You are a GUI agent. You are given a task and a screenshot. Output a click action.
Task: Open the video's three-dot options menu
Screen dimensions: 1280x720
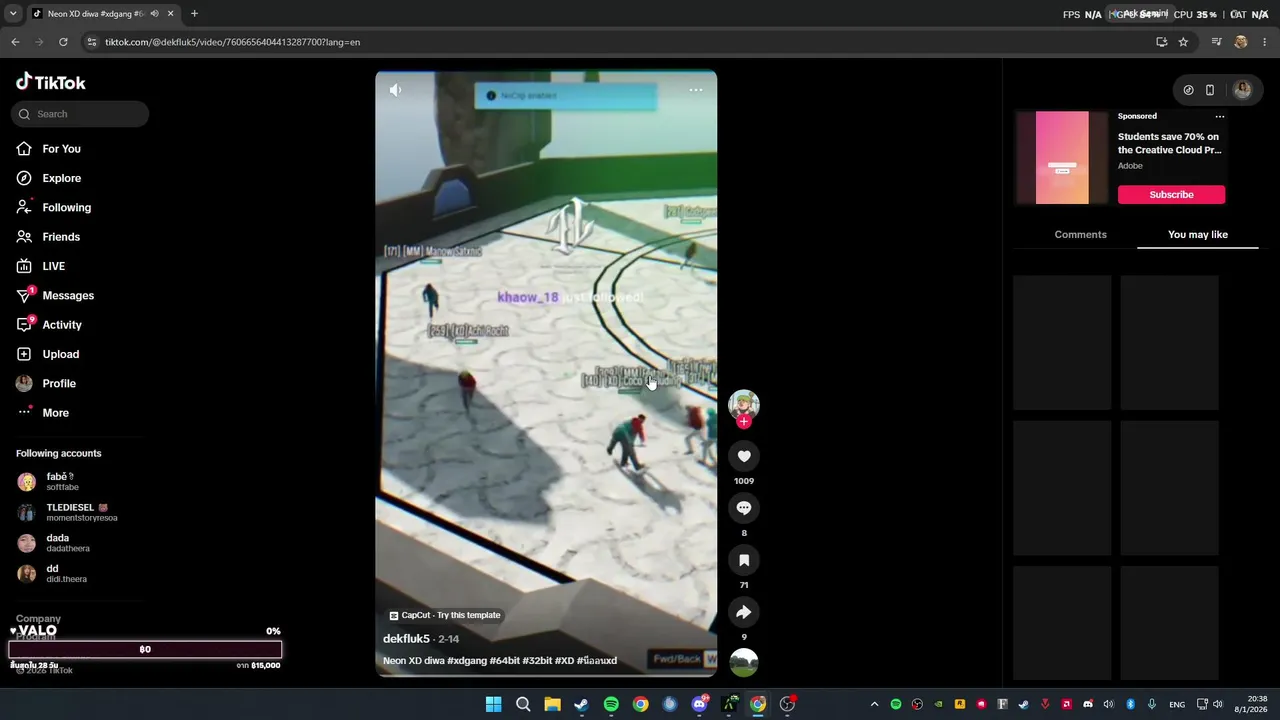[x=696, y=90]
